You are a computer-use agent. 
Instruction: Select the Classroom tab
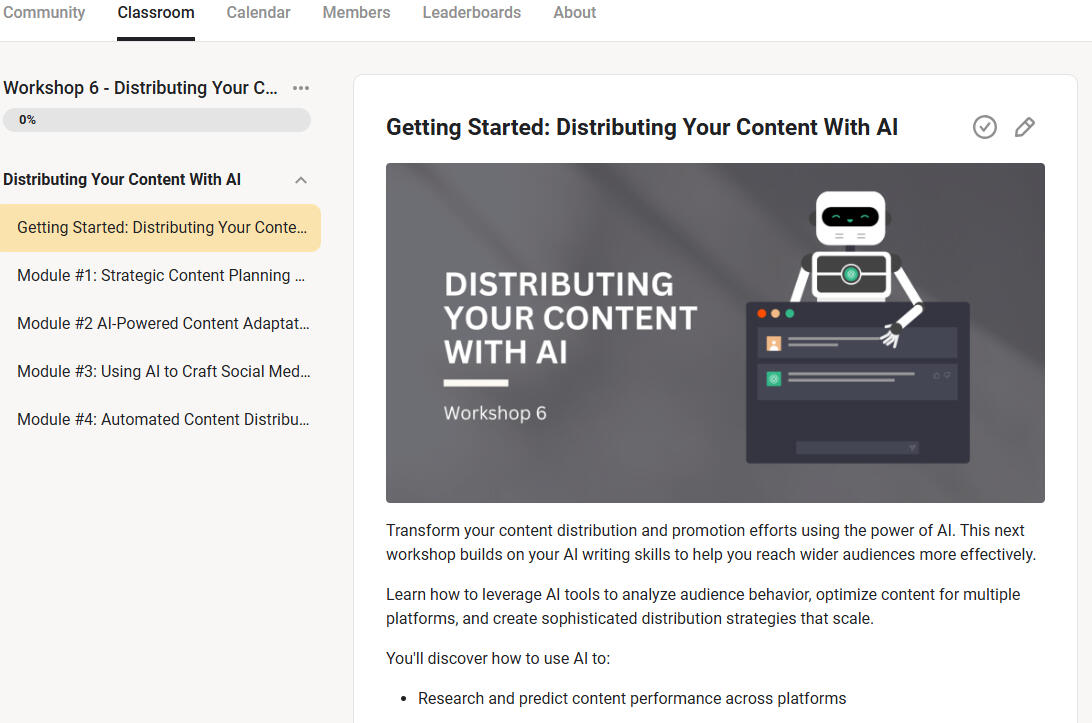click(156, 13)
